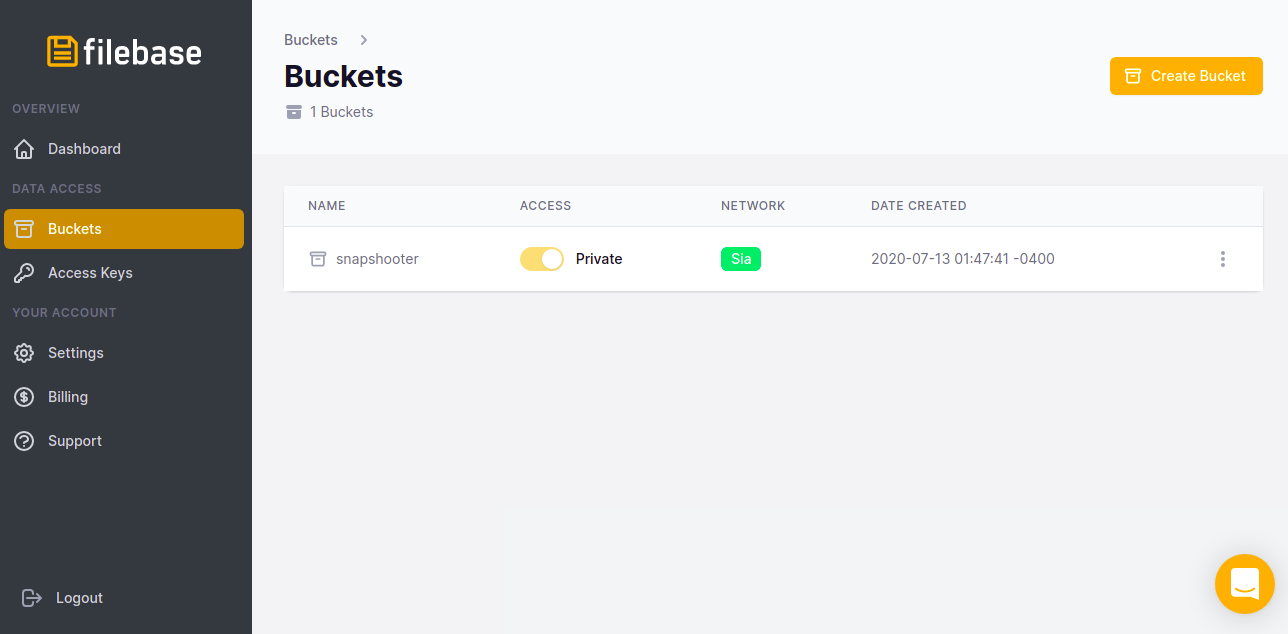
Task: Click the Support question mark icon
Action: [24, 441]
